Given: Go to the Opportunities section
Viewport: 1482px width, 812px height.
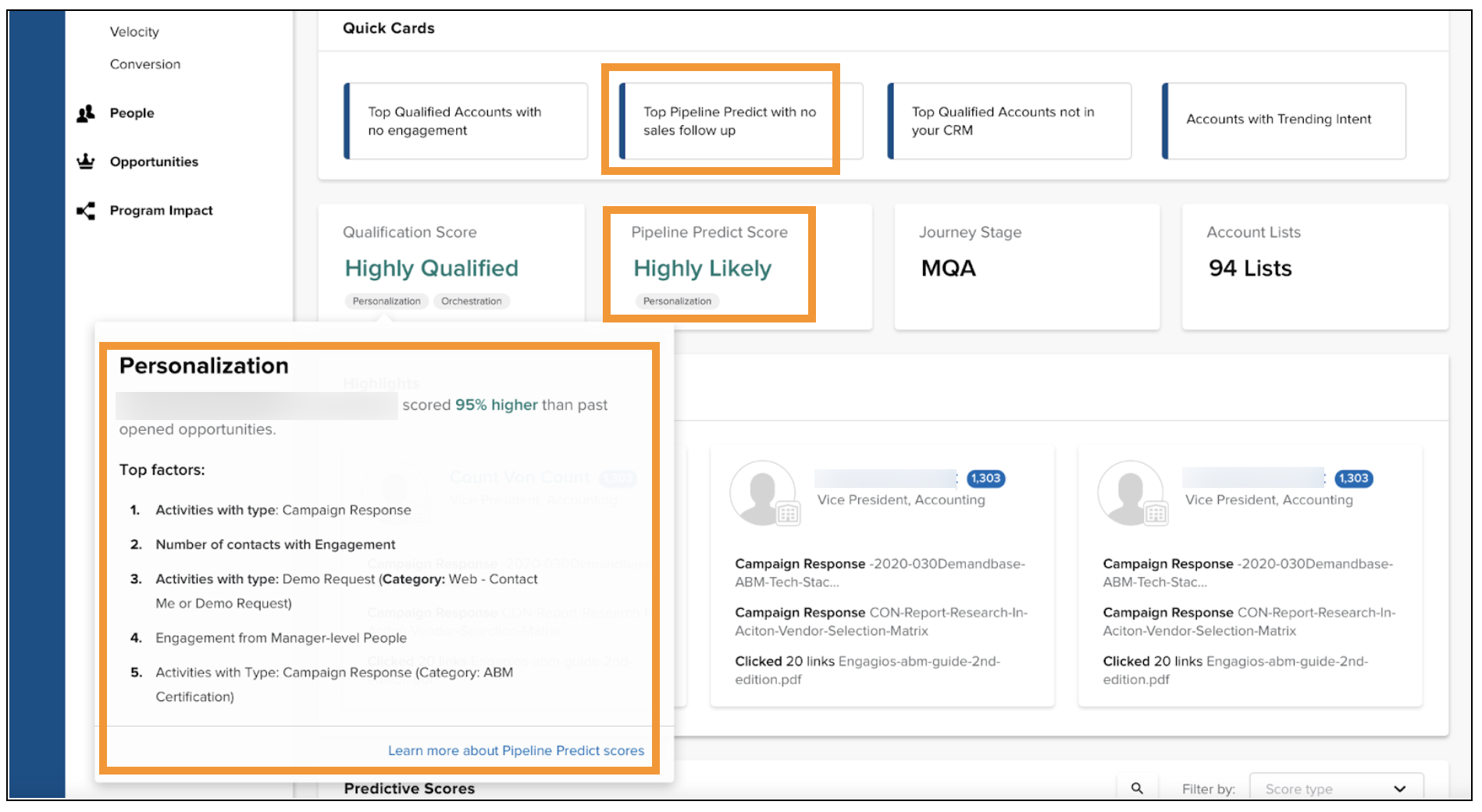Looking at the screenshot, I should [154, 162].
